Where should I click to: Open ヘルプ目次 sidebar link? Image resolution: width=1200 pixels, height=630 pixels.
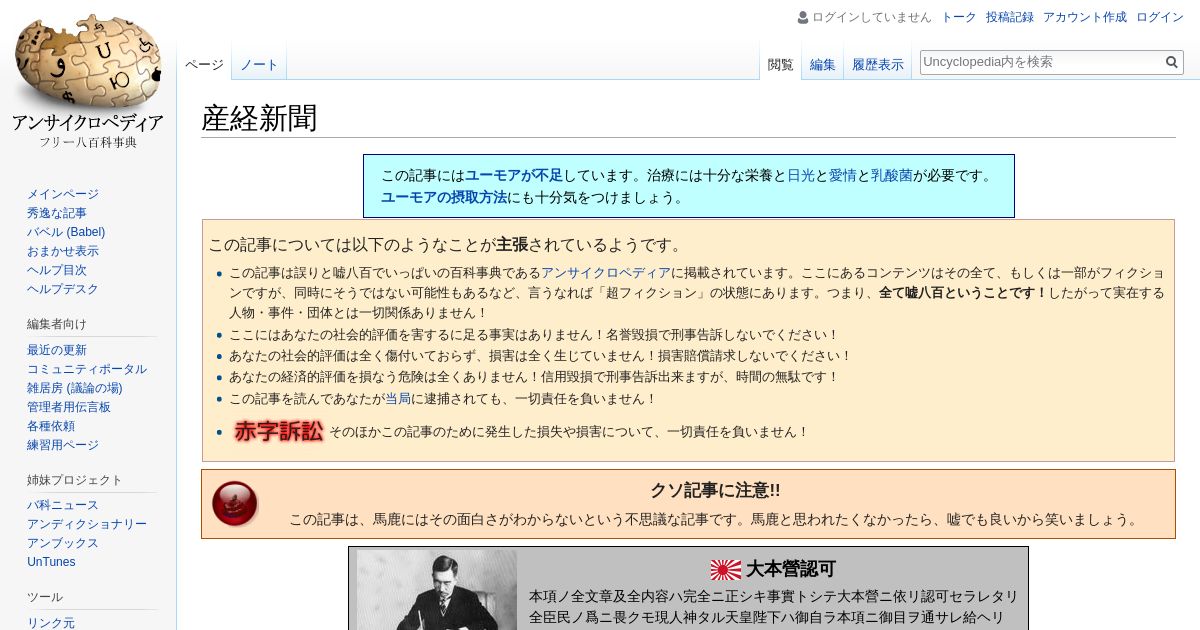pos(57,270)
